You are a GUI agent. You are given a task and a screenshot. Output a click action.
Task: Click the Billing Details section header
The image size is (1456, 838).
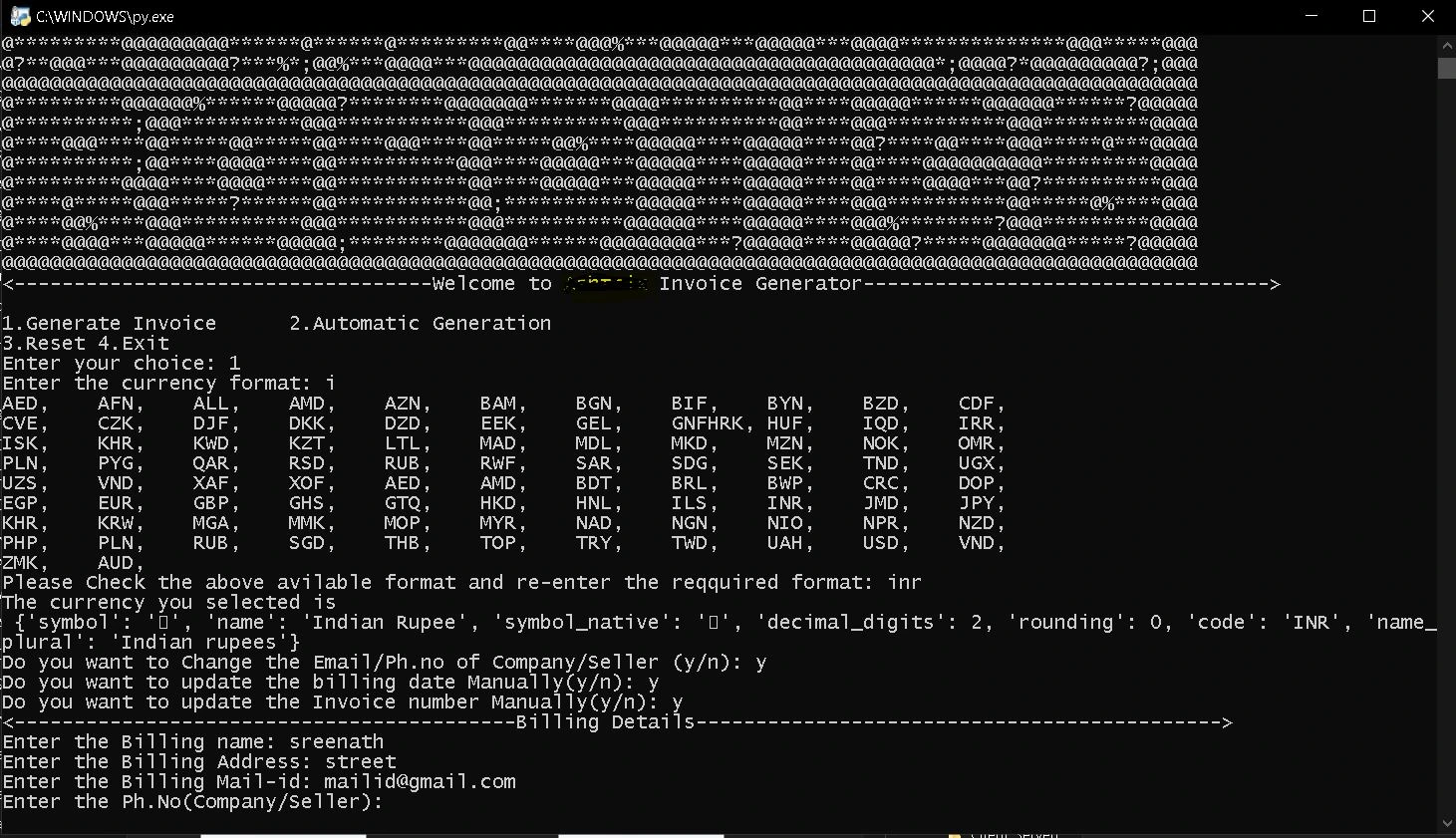click(x=605, y=722)
